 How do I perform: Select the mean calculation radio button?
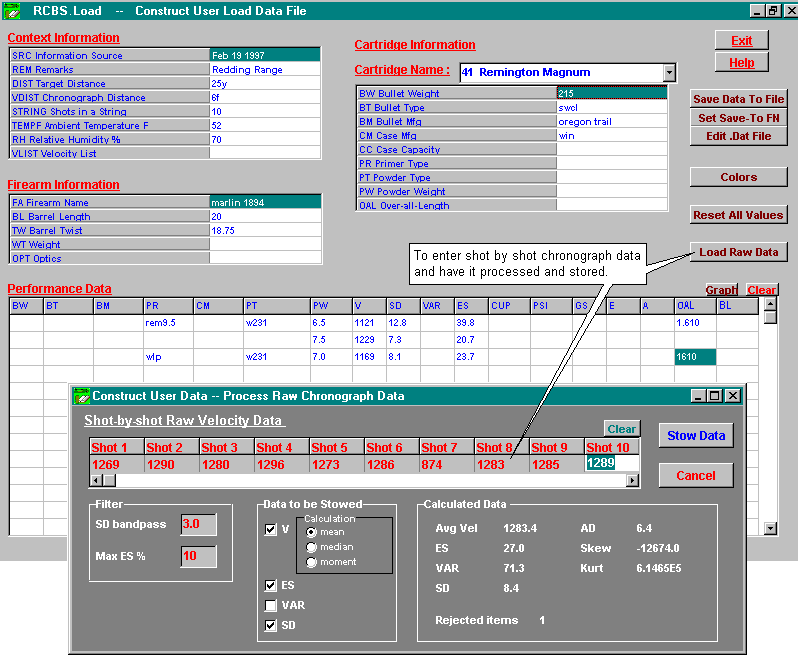tap(311, 532)
